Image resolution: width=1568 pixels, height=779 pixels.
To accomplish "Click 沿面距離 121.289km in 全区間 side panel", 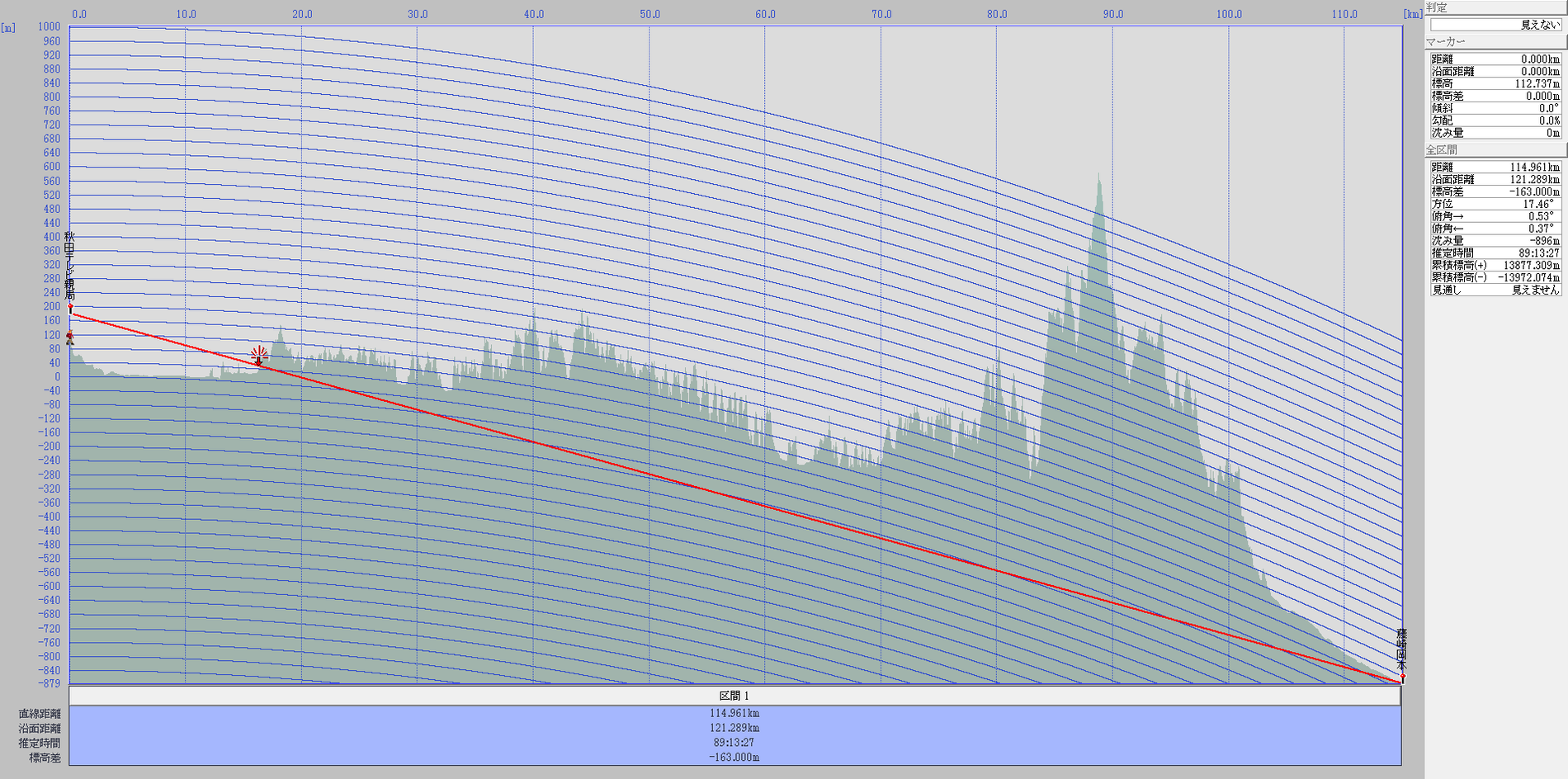I will click(1495, 179).
